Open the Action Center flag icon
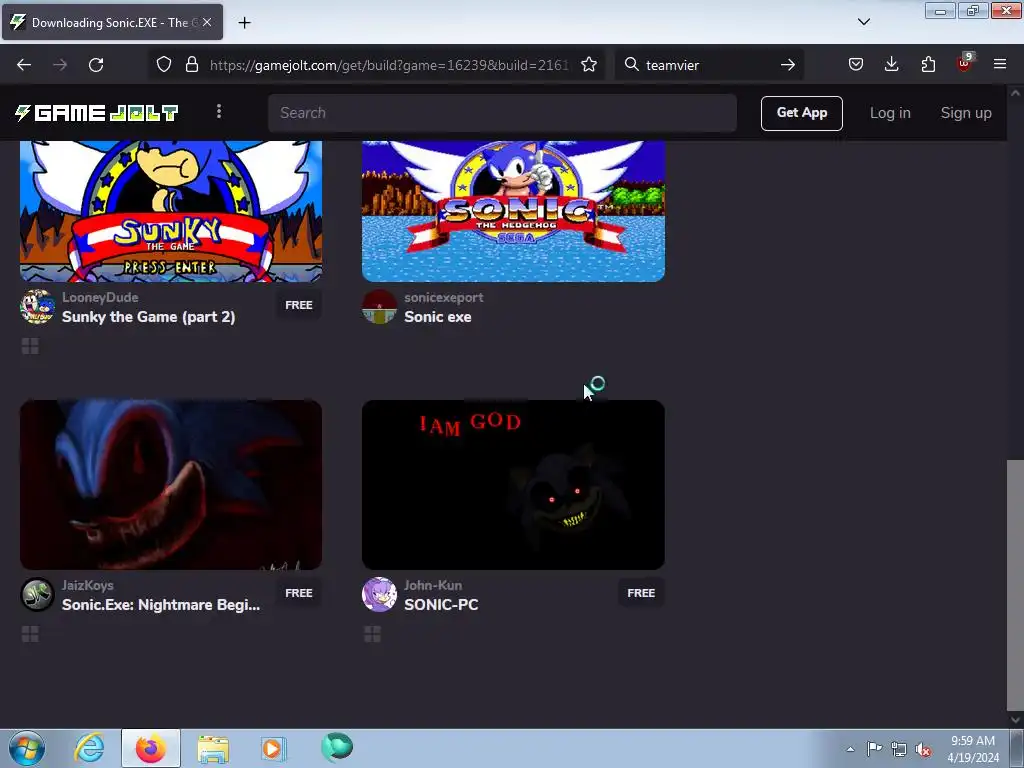 click(874, 749)
